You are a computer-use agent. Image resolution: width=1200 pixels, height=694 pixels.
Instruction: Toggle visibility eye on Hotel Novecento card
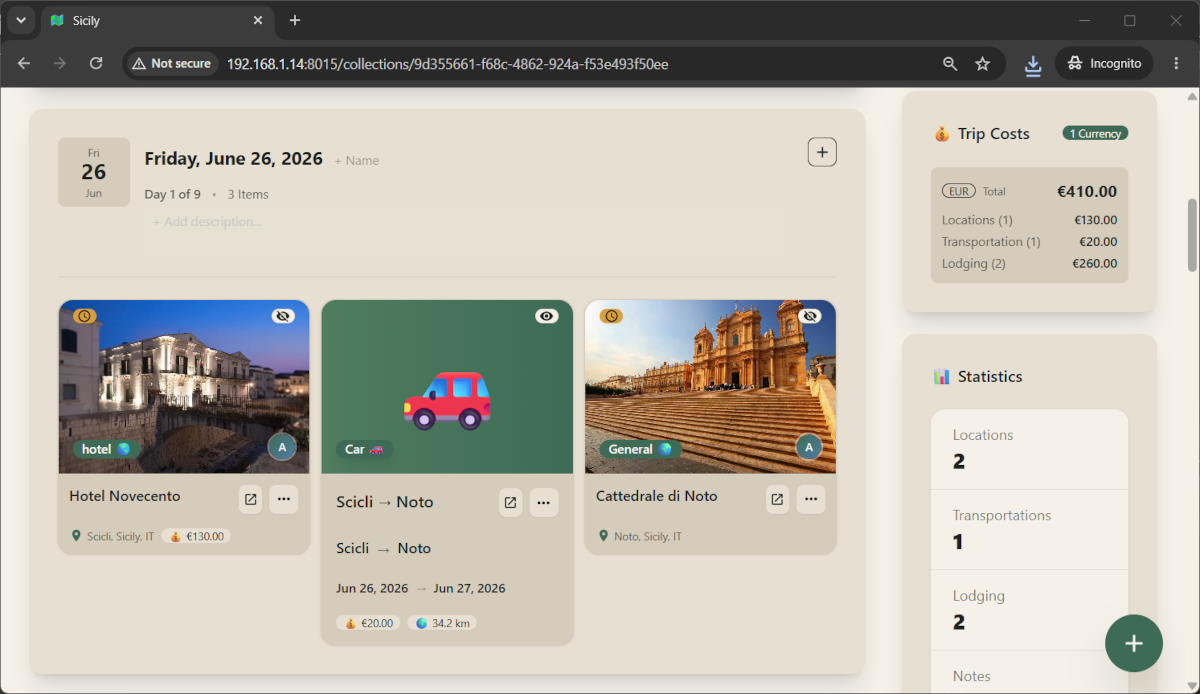[x=283, y=316]
